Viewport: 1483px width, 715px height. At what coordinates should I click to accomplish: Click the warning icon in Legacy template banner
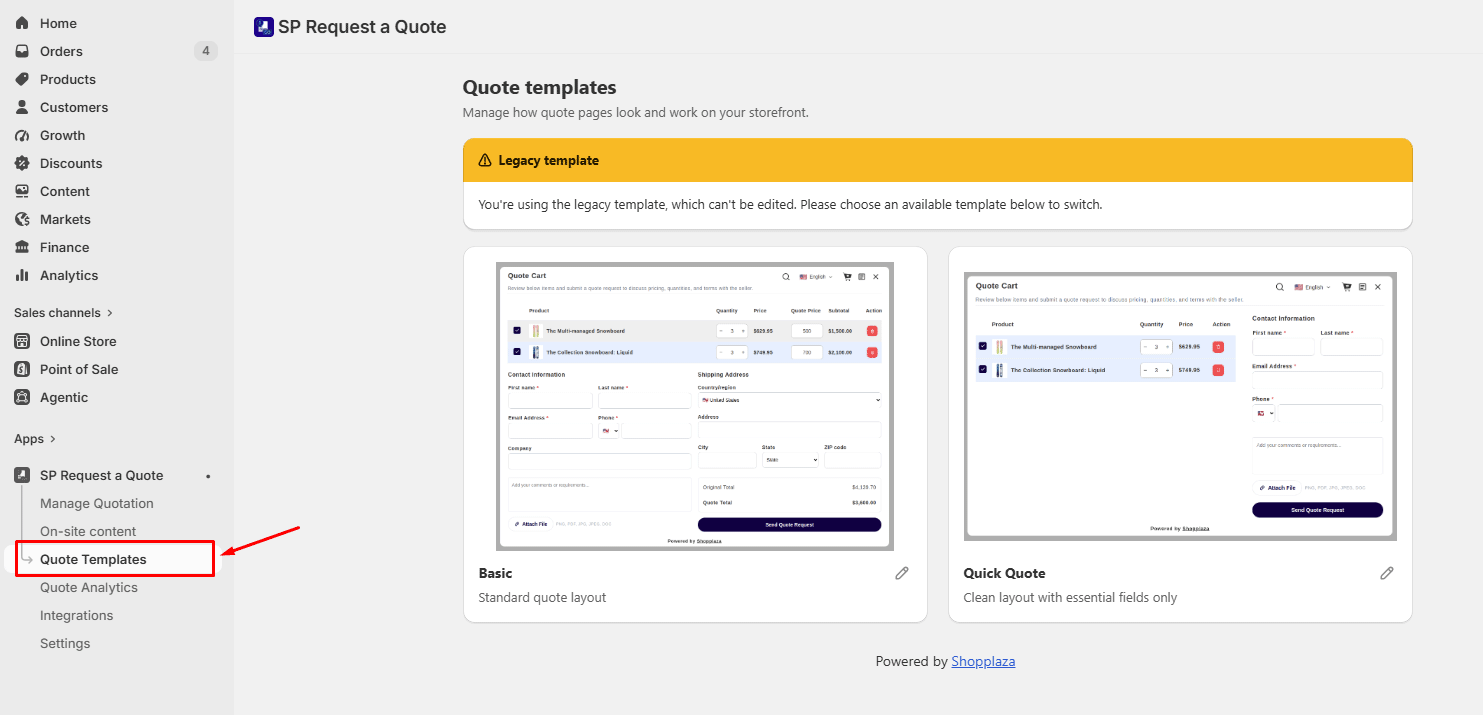pos(485,160)
